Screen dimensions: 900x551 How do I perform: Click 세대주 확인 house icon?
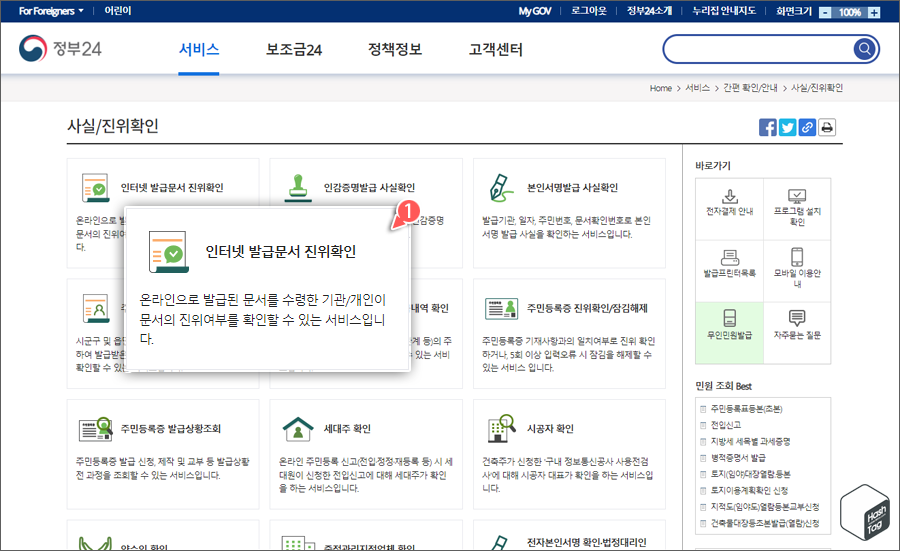click(298, 429)
